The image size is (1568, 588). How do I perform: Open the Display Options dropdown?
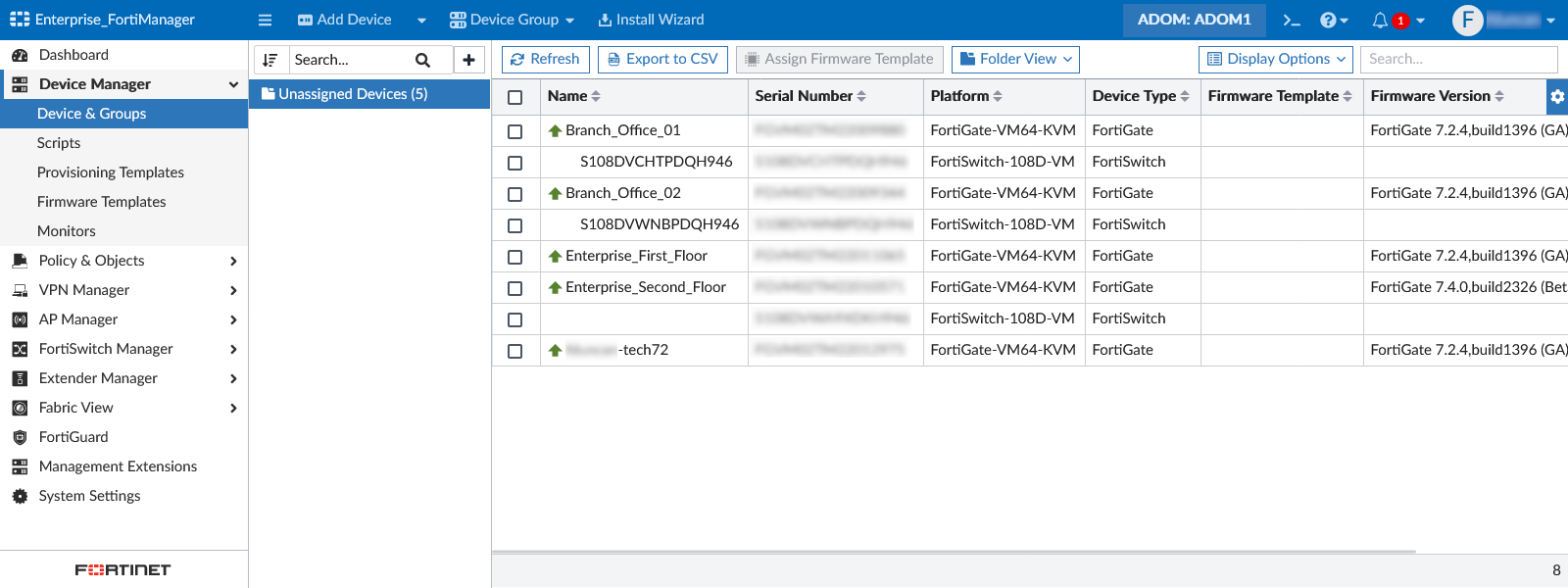tap(1275, 59)
